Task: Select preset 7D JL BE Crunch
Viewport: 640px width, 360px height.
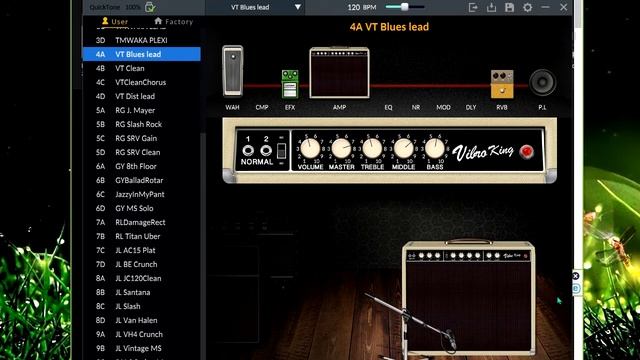Action: pos(142,264)
